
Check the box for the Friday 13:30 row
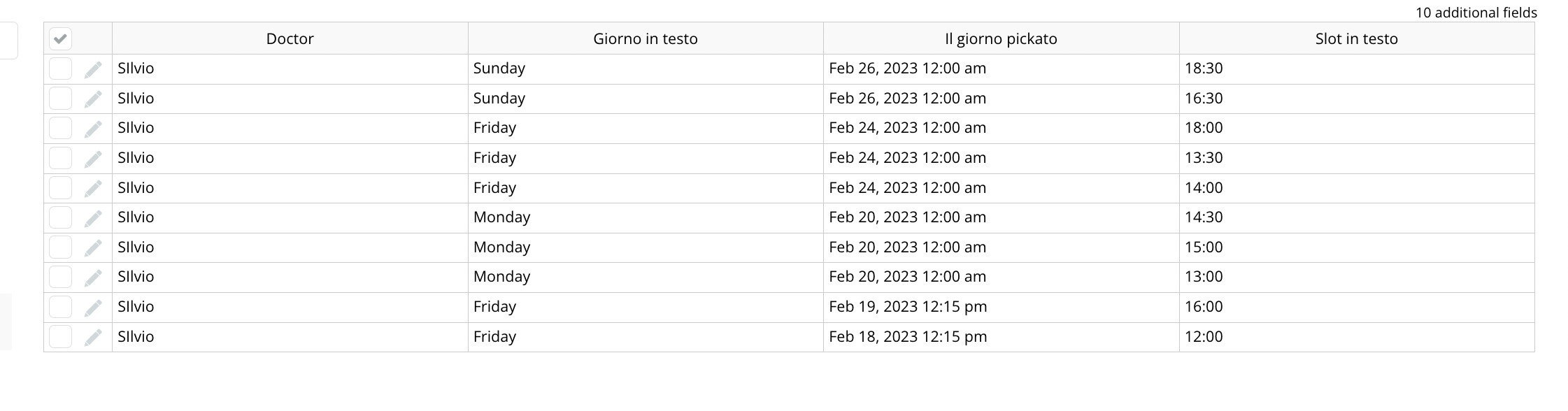(x=60, y=158)
